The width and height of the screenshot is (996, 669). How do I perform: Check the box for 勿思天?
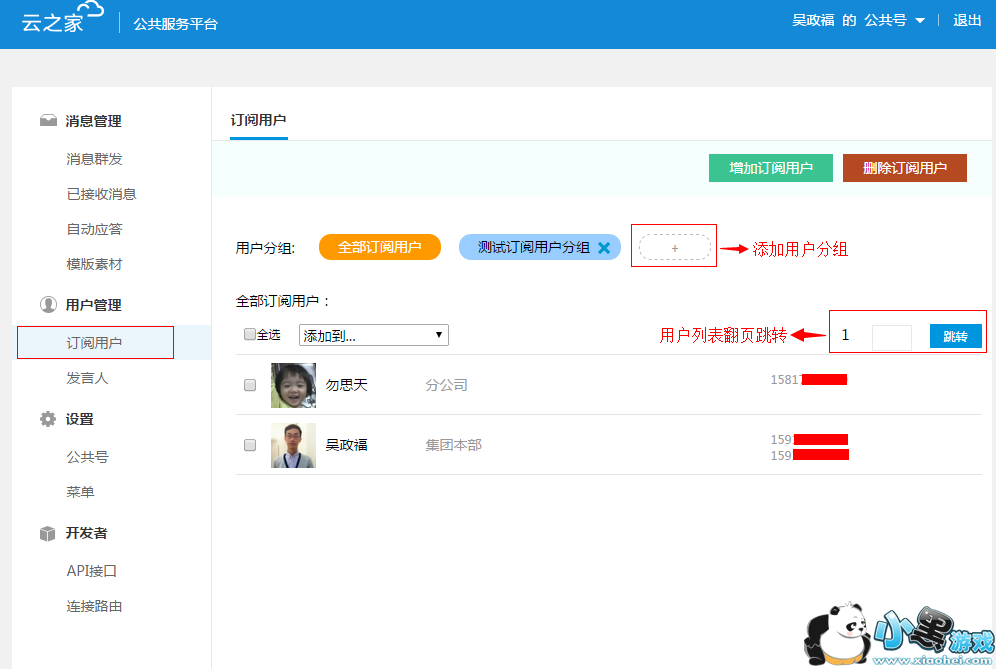(x=250, y=385)
